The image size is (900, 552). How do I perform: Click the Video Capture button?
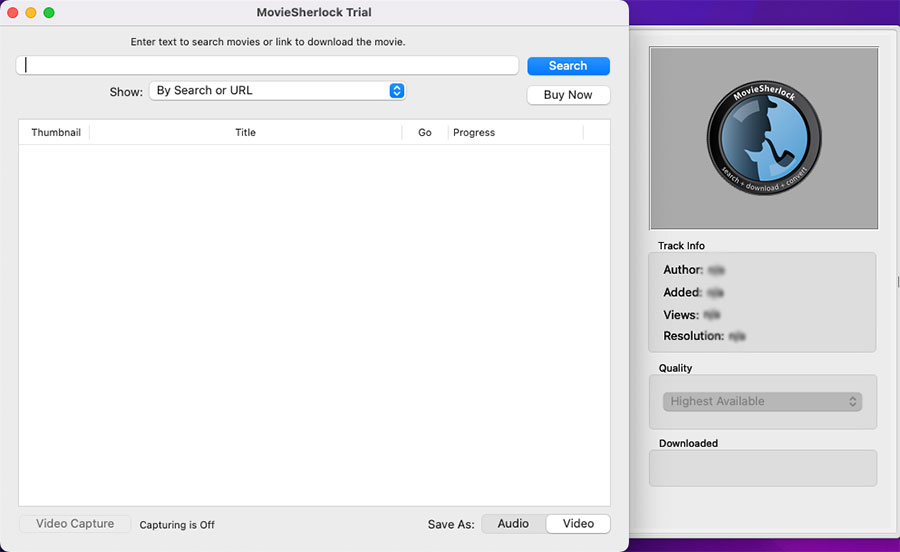click(75, 523)
